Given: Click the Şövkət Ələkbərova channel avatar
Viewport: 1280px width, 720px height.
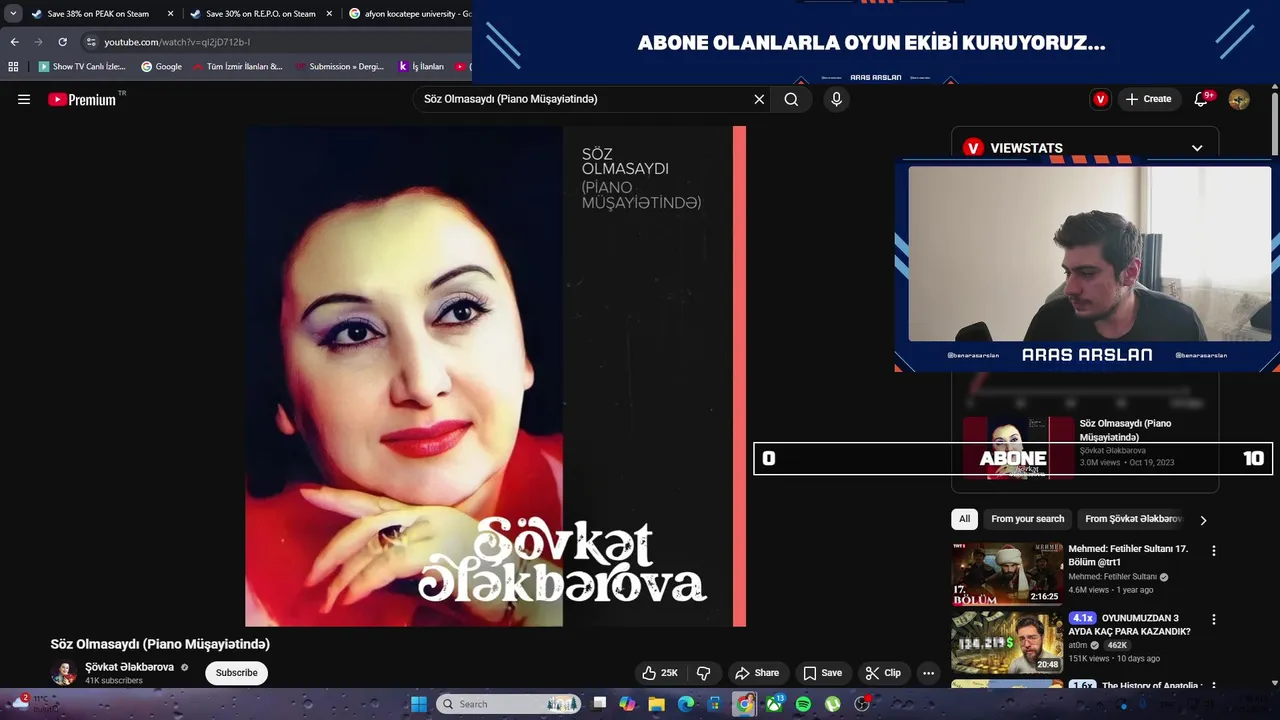Looking at the screenshot, I should (64, 673).
